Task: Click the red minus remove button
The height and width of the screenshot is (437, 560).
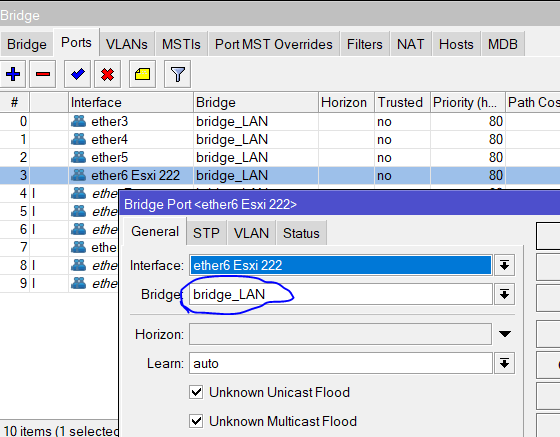Action: pos(42,74)
